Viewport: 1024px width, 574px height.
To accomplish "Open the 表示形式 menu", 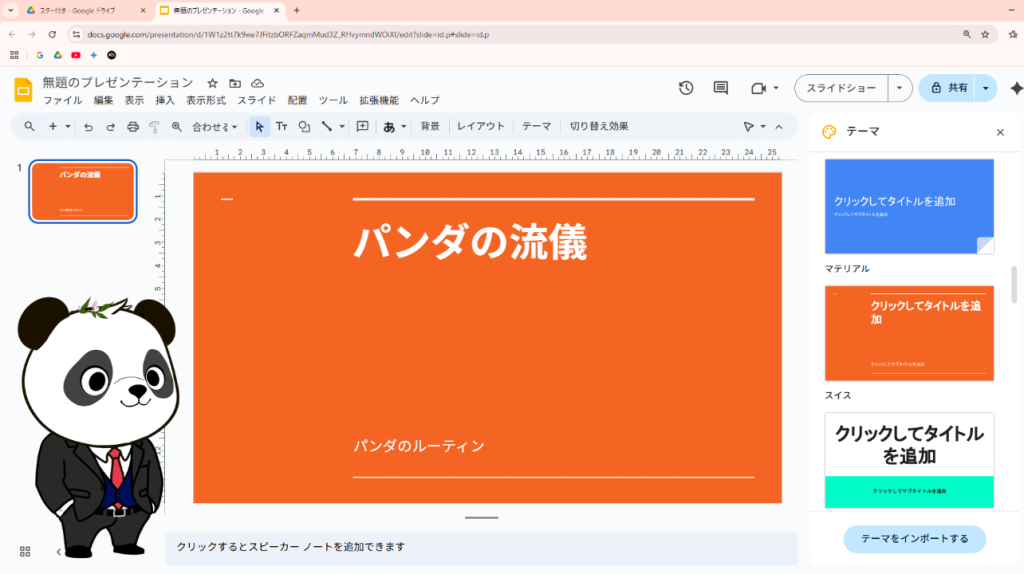I will pos(206,101).
